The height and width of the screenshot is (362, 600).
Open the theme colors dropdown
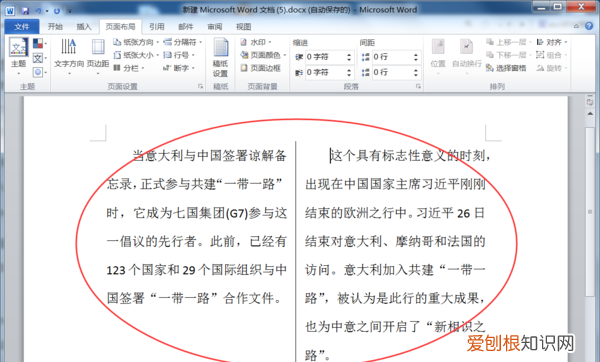(x=40, y=43)
